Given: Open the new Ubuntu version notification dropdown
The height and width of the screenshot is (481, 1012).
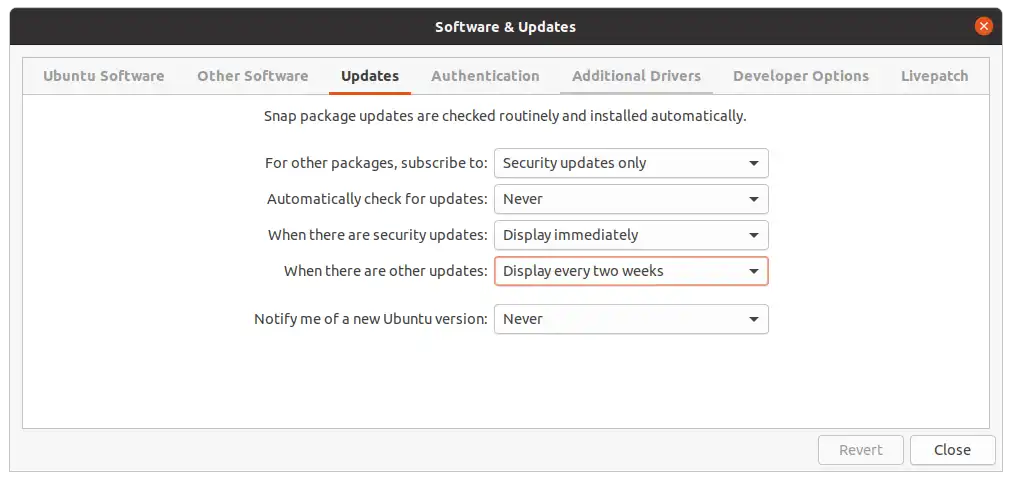Looking at the screenshot, I should pos(631,319).
